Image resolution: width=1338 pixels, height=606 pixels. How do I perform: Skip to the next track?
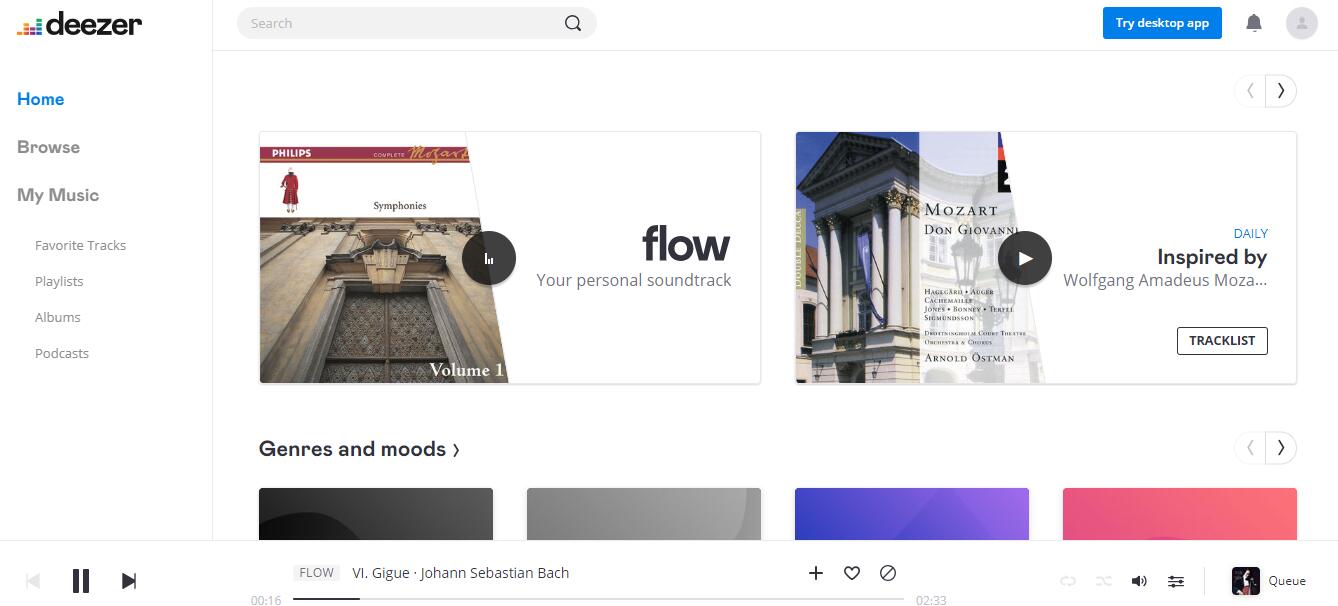point(129,581)
